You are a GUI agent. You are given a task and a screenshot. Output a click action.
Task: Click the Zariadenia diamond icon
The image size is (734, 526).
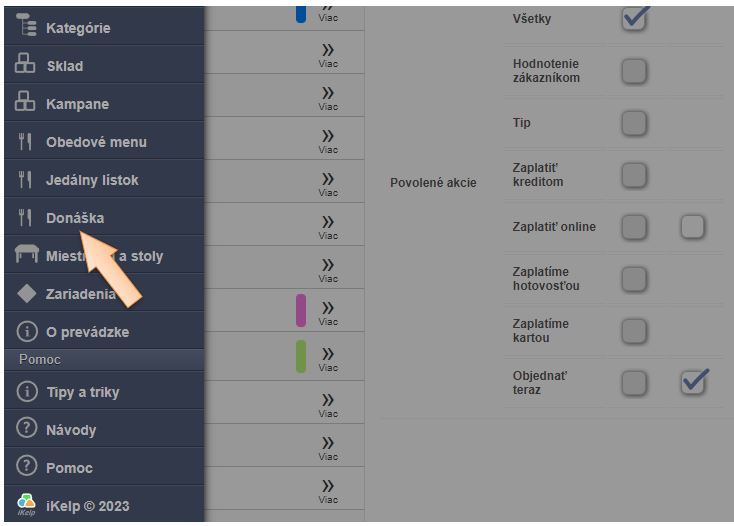pyautogui.click(x=26, y=294)
